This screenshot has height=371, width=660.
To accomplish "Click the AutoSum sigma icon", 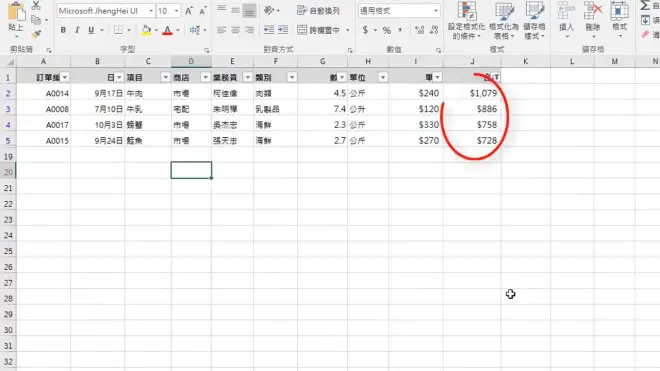I will click(645, 5).
